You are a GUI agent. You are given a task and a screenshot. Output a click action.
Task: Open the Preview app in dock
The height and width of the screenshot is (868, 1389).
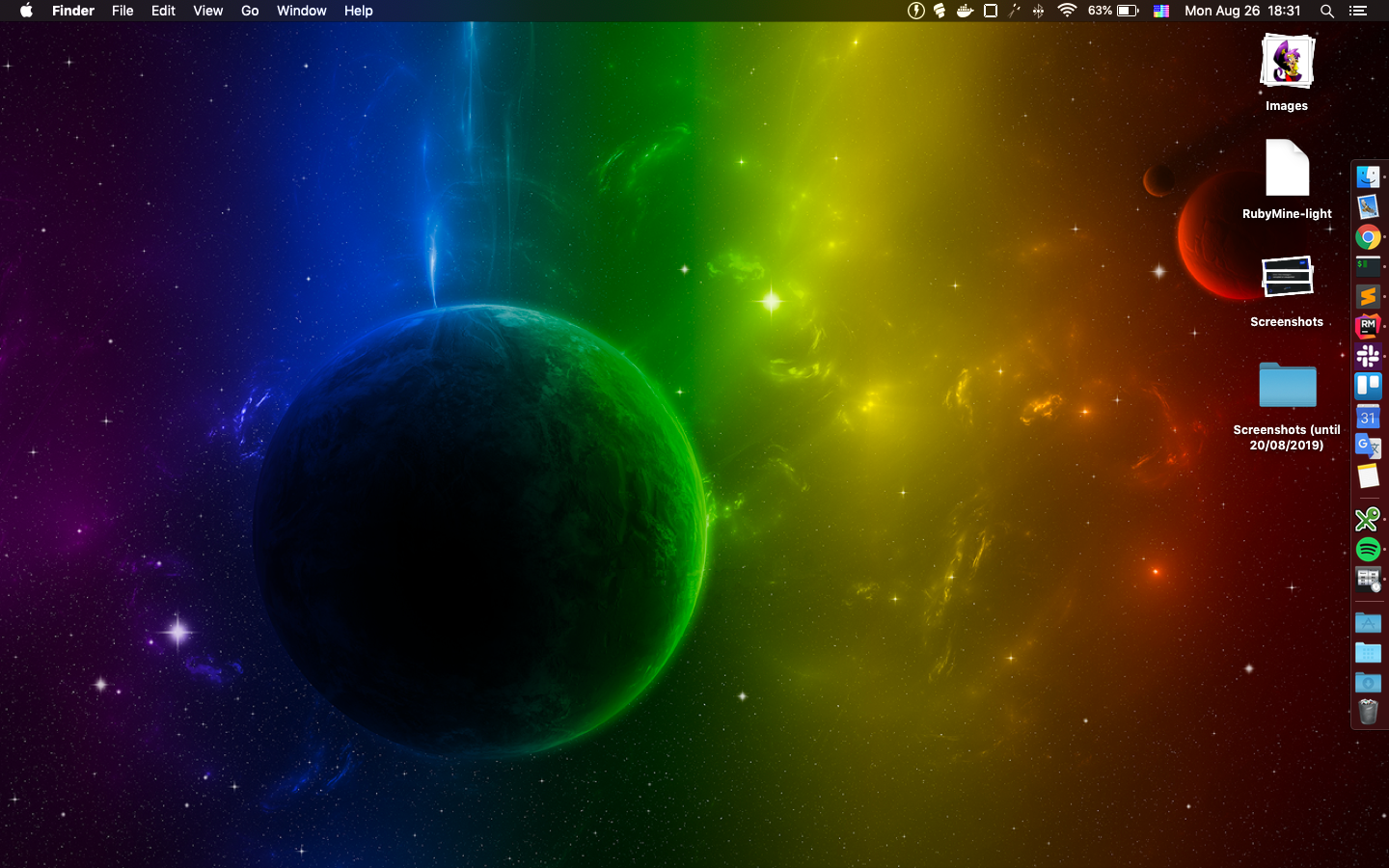tap(1368, 207)
